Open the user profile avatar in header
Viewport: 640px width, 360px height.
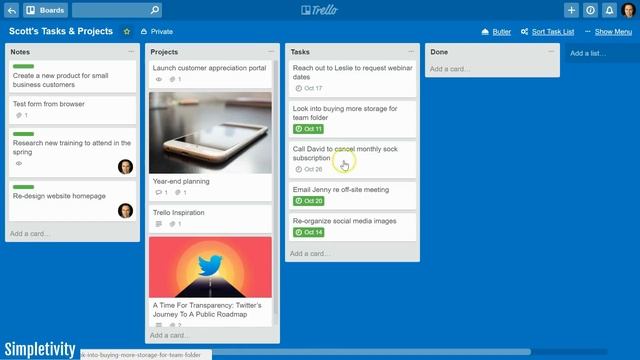click(x=628, y=10)
